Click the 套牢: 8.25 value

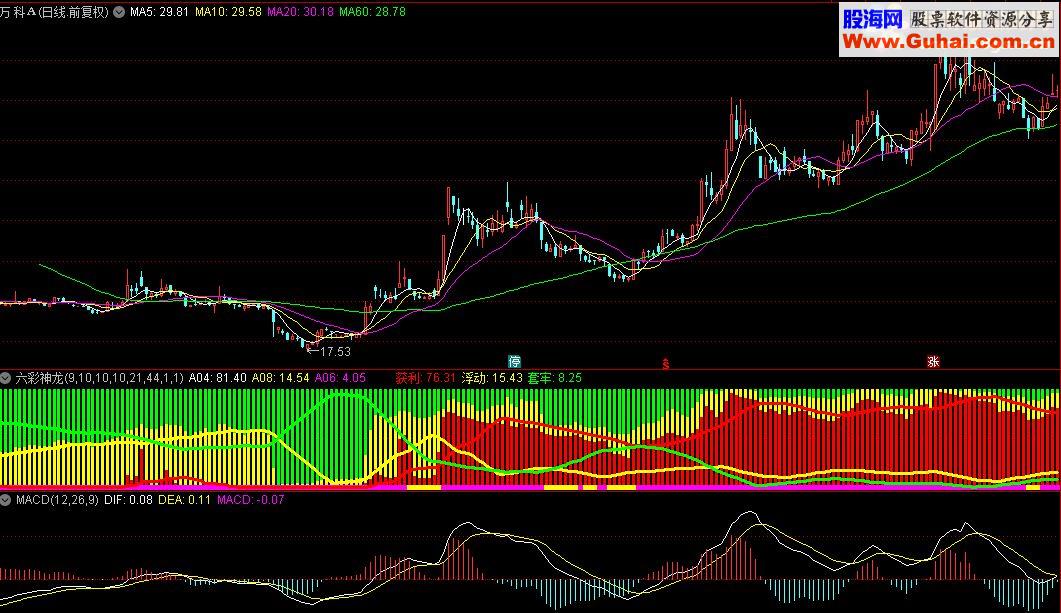point(555,378)
